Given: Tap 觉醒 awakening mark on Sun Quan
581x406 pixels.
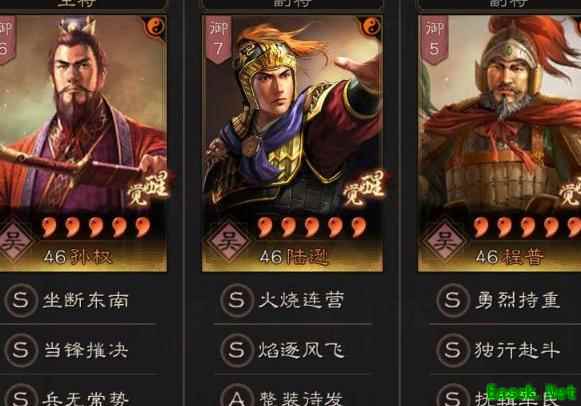Looking at the screenshot, I should (147, 189).
